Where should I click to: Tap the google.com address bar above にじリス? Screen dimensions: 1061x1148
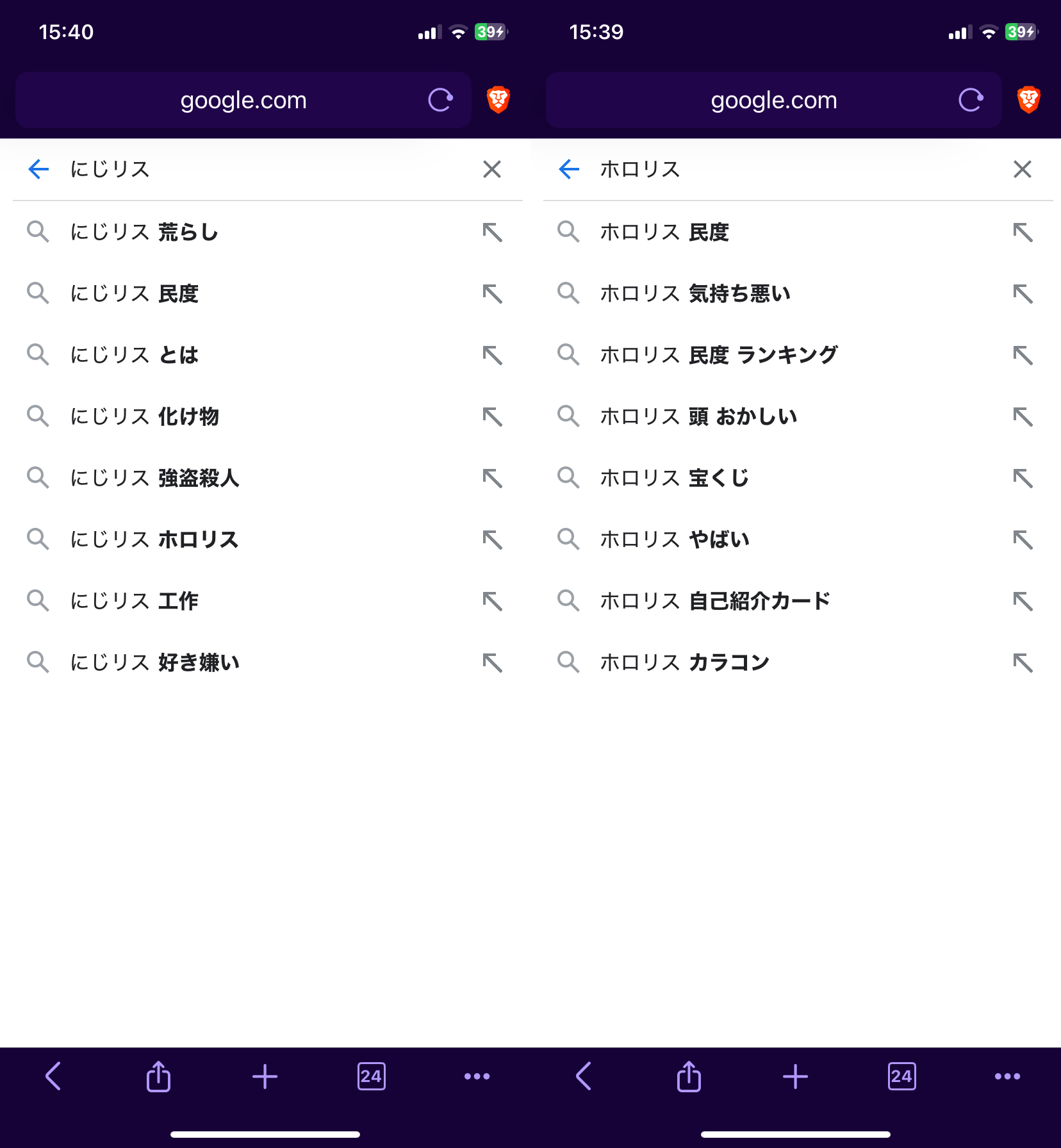[243, 100]
